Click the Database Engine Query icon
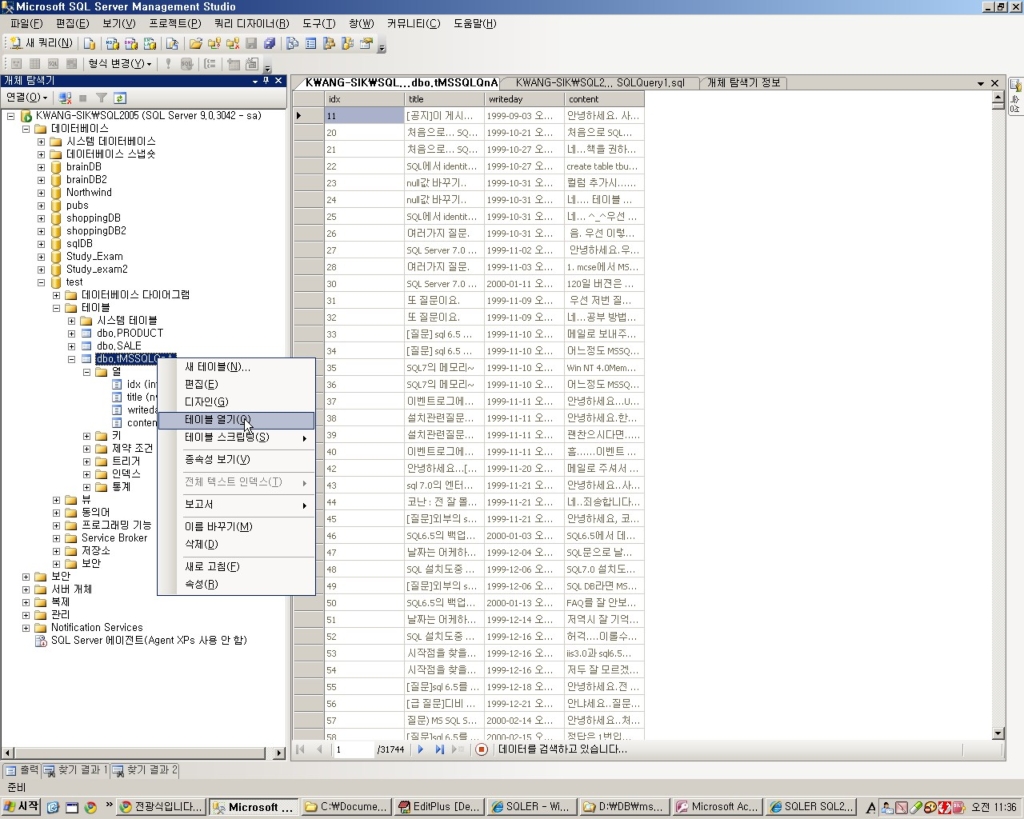The image size is (1024, 819). pos(89,44)
